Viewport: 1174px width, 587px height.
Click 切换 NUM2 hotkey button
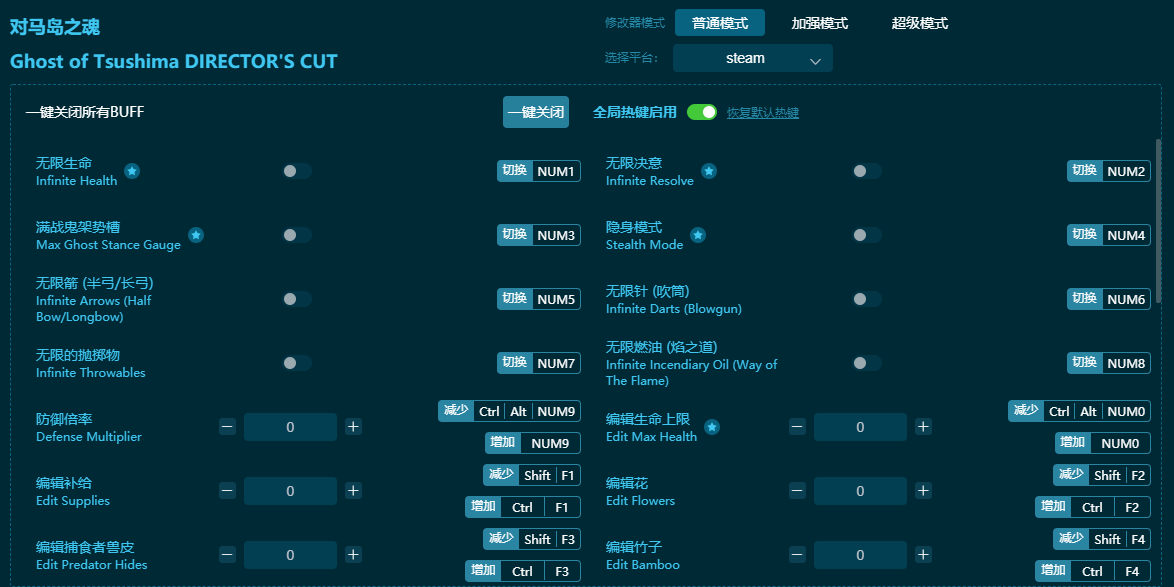coord(1108,171)
